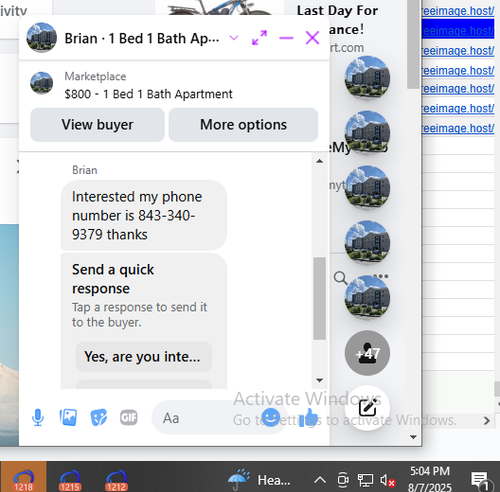Image resolution: width=500 pixels, height=492 pixels.
Task: Click the View buyer button
Action: (97, 125)
